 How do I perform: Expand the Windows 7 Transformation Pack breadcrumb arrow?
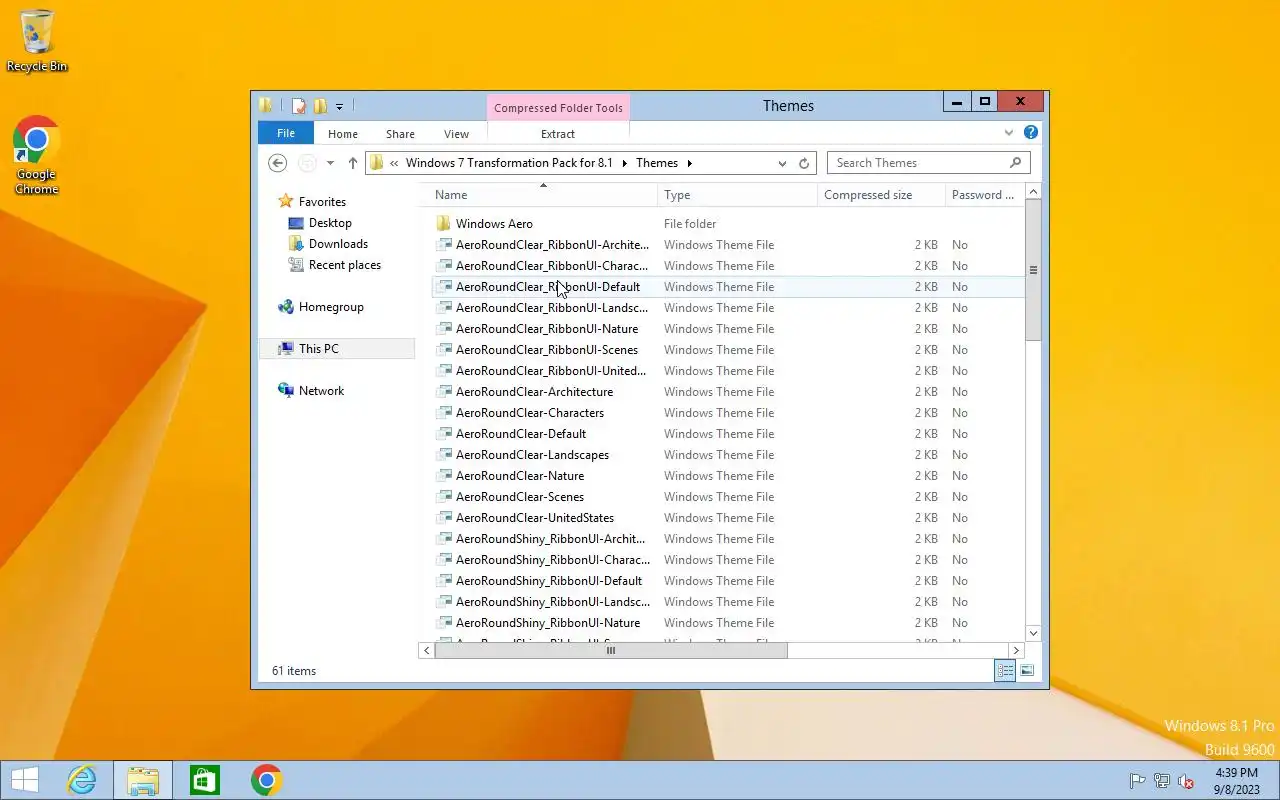coord(624,163)
